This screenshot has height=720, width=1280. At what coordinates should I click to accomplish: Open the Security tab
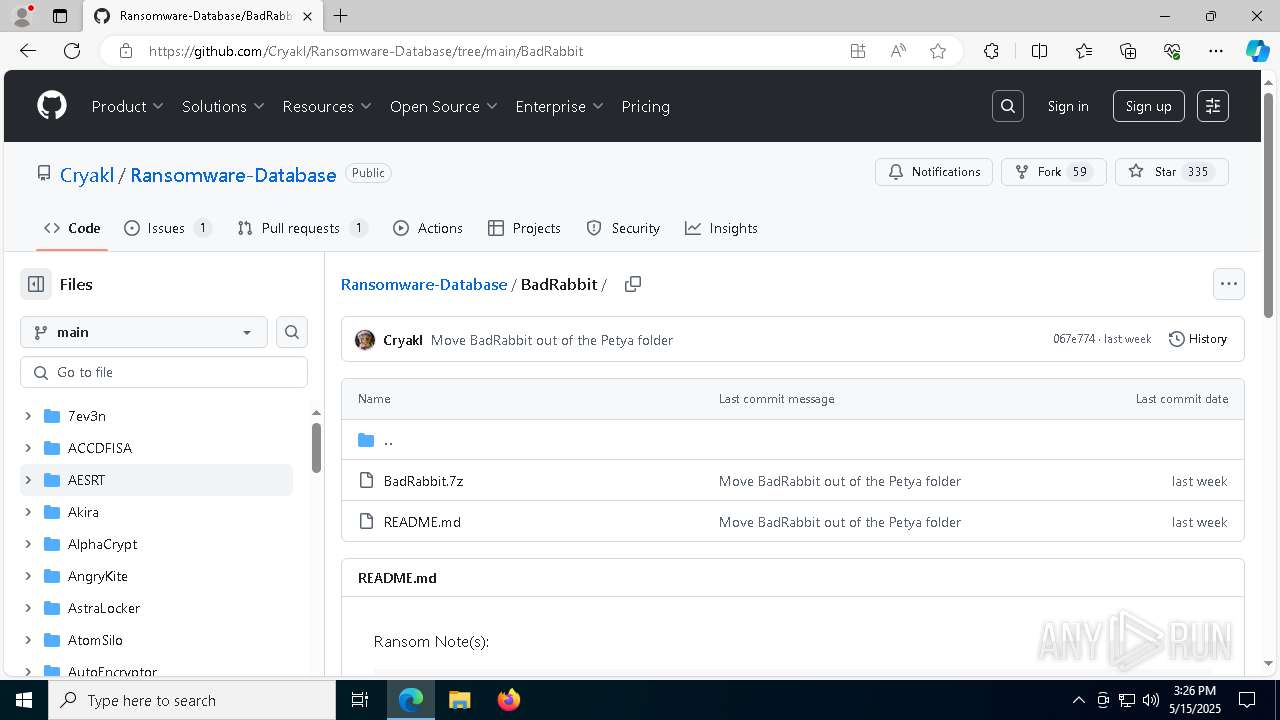click(623, 228)
